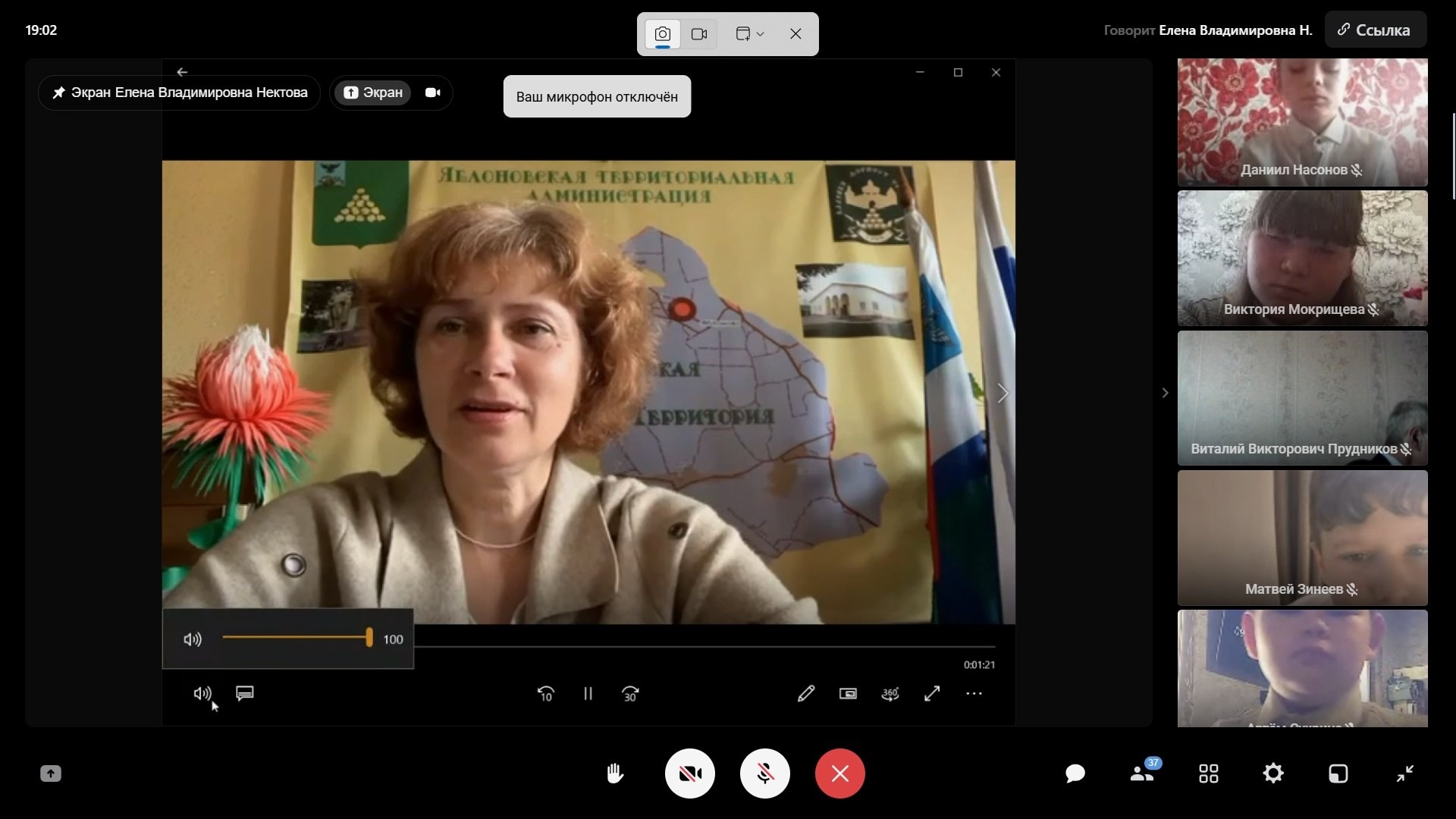Select Матвей Зинеев video tile

point(1302,538)
